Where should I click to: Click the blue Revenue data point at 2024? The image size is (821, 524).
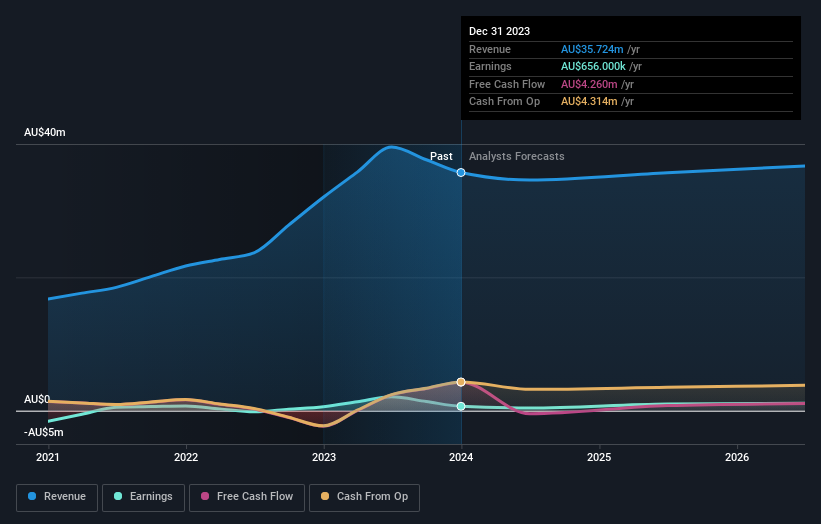point(461,172)
